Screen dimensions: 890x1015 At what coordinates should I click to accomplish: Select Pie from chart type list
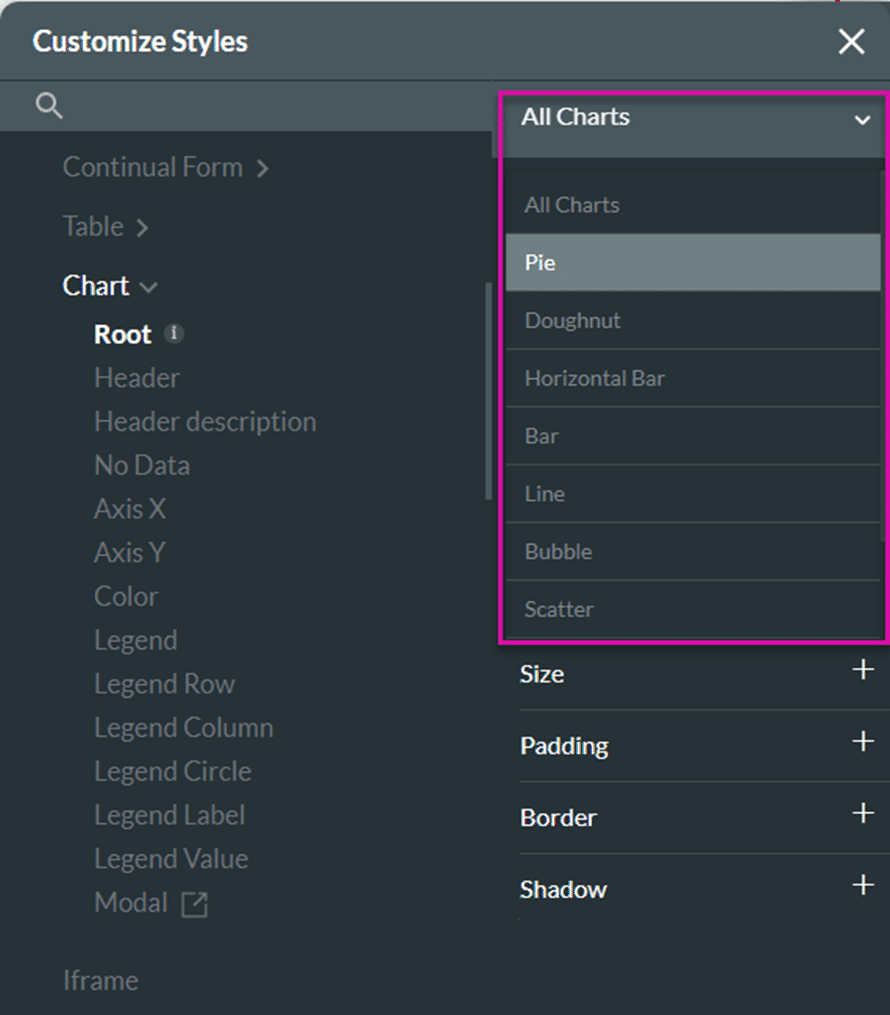point(692,263)
